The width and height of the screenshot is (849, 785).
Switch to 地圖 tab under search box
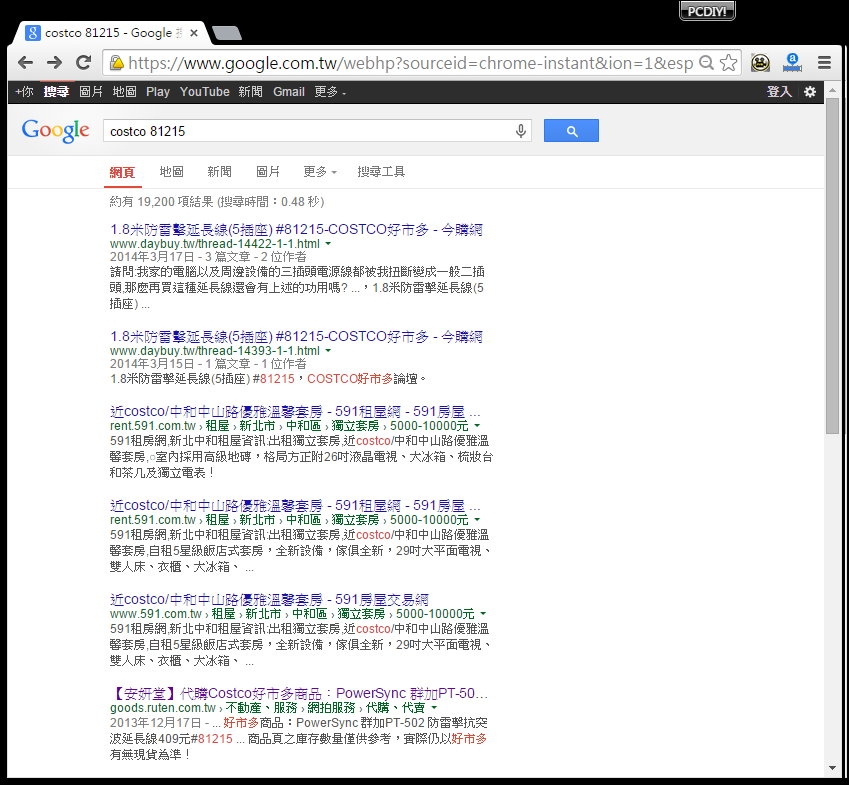coord(172,172)
